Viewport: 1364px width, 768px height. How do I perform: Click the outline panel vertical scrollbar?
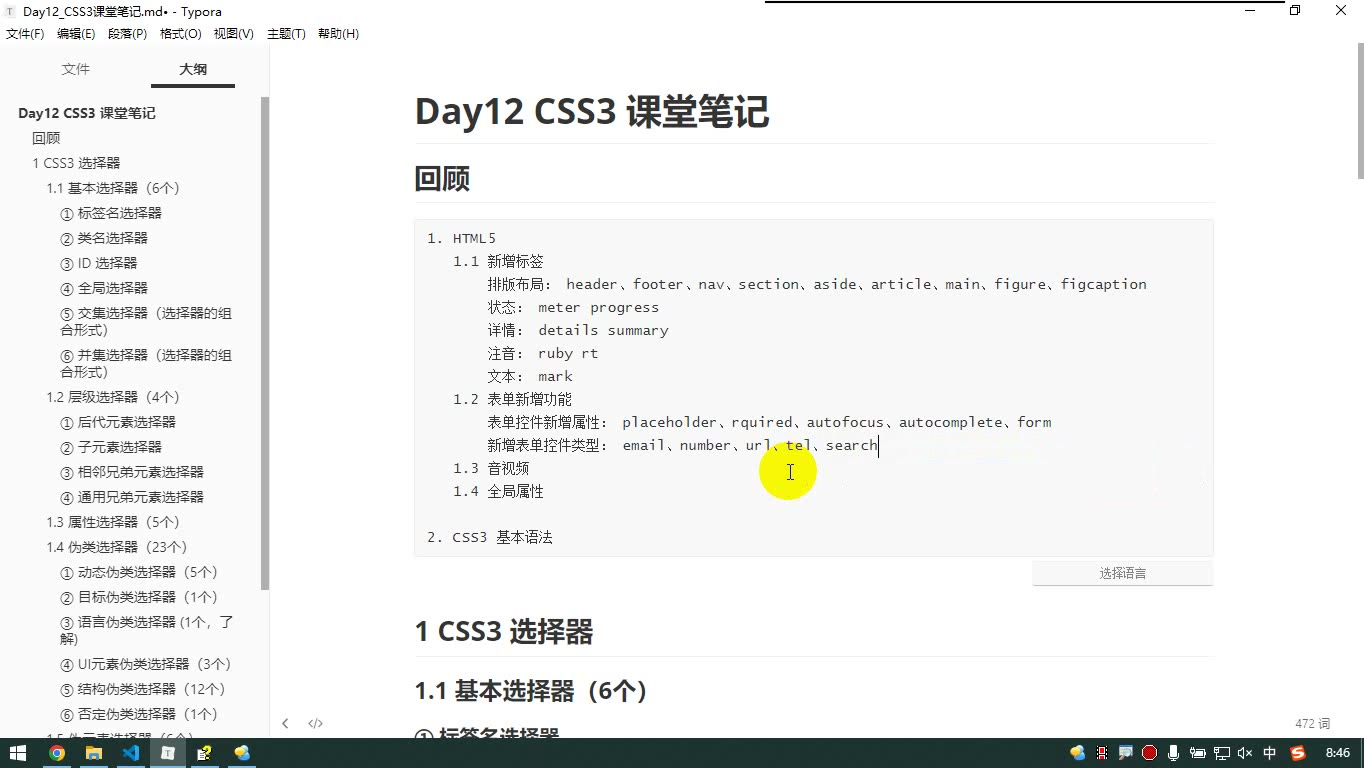[x=265, y=343]
